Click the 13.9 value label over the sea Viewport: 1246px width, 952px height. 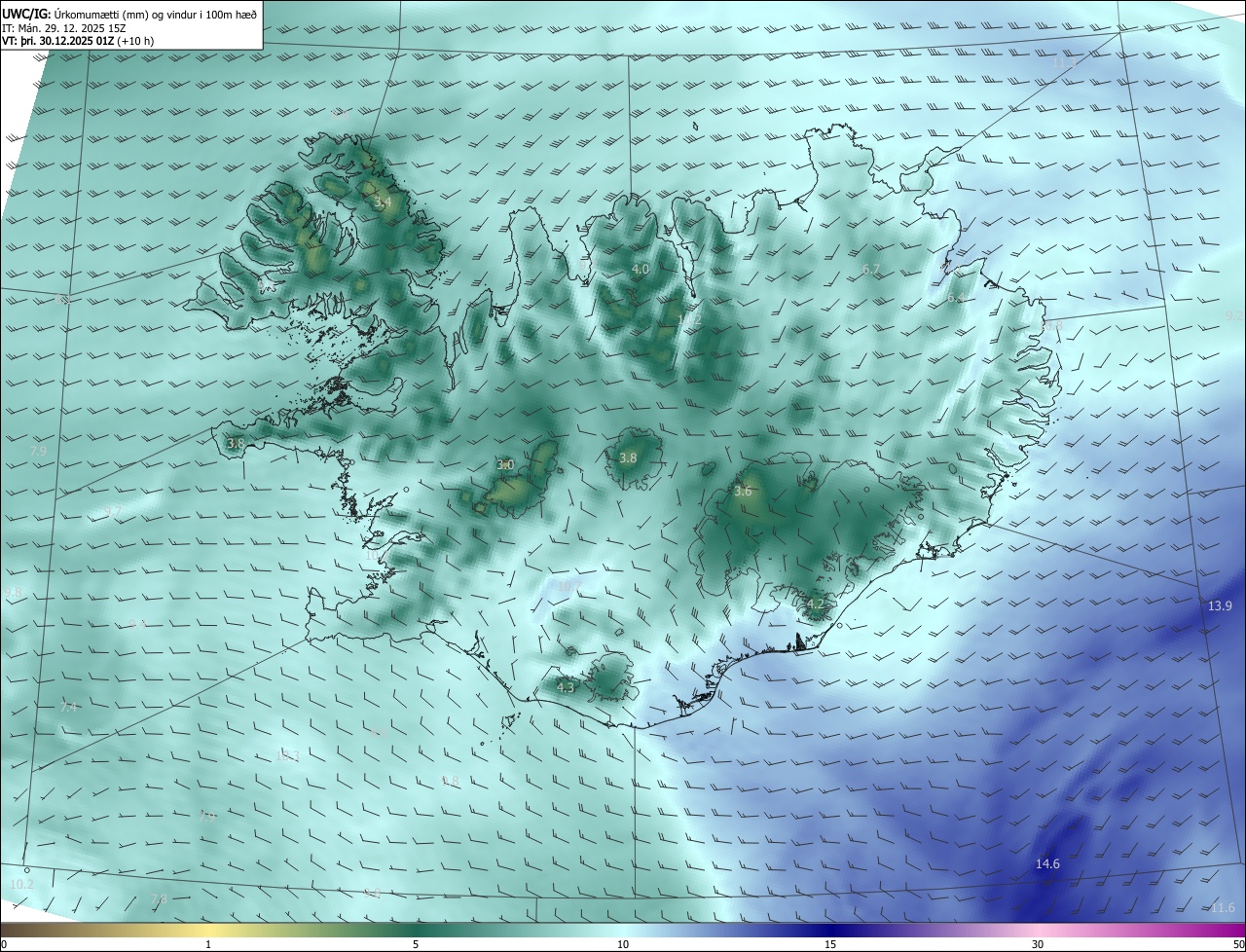(1220, 605)
